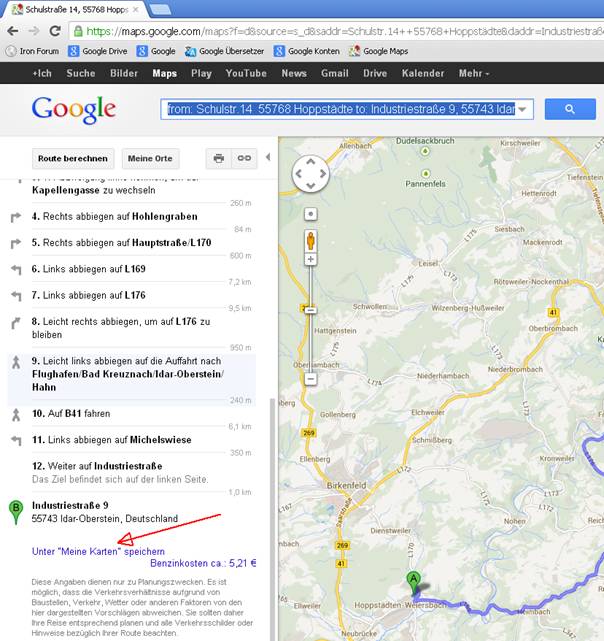This screenshot has height=641, width=604.
Task: Open the search box dropdown arrow
Action: coord(522,109)
